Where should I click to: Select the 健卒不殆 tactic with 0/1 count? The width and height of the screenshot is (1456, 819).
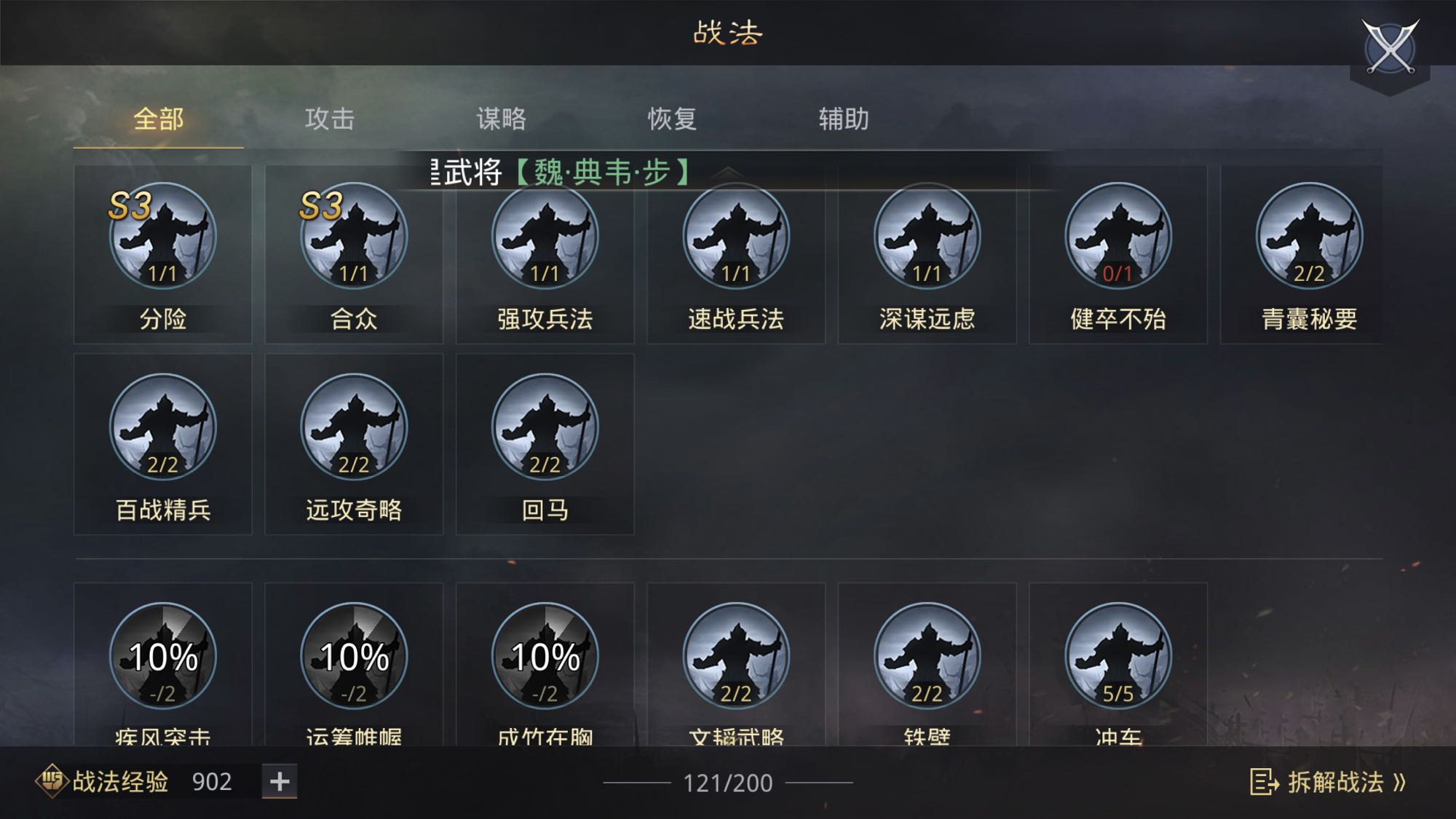coord(1118,236)
